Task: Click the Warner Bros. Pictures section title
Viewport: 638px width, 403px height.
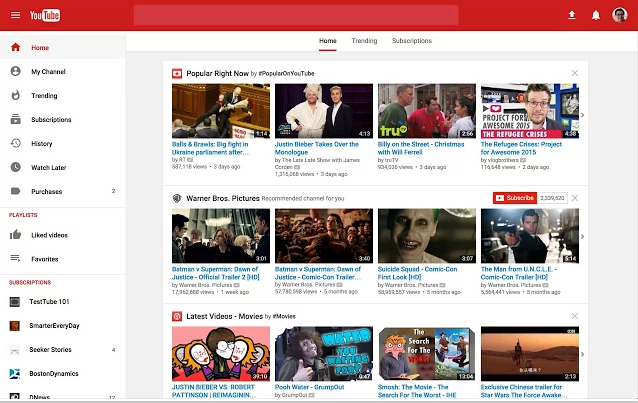Action: coord(223,198)
